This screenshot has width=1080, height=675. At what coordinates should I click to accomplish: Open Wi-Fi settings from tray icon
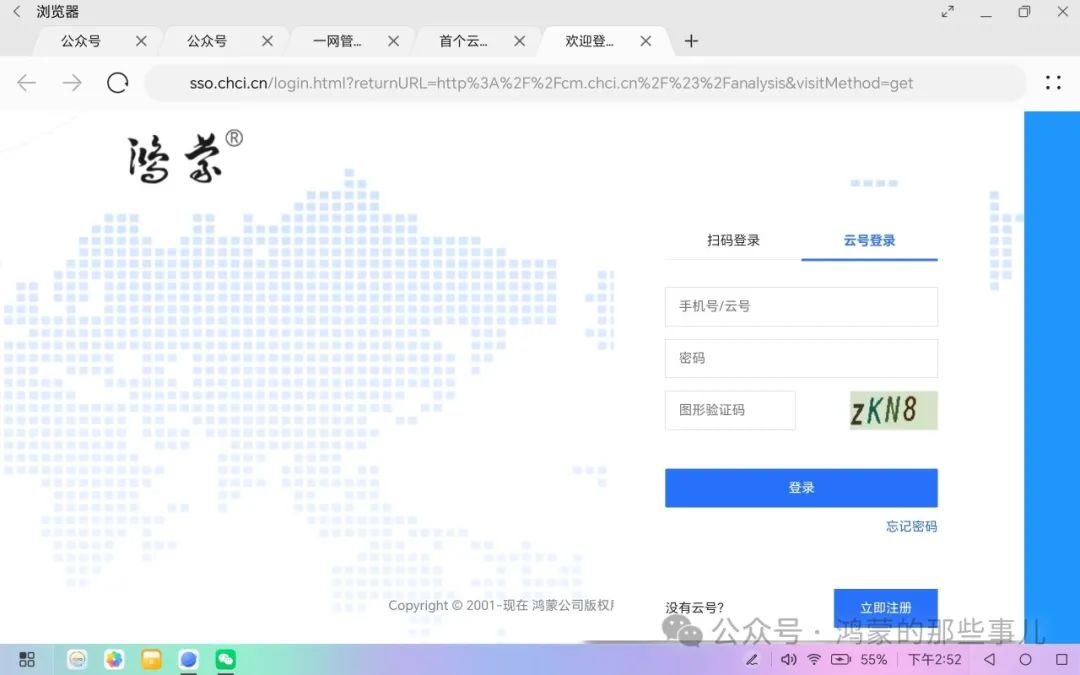coord(814,660)
